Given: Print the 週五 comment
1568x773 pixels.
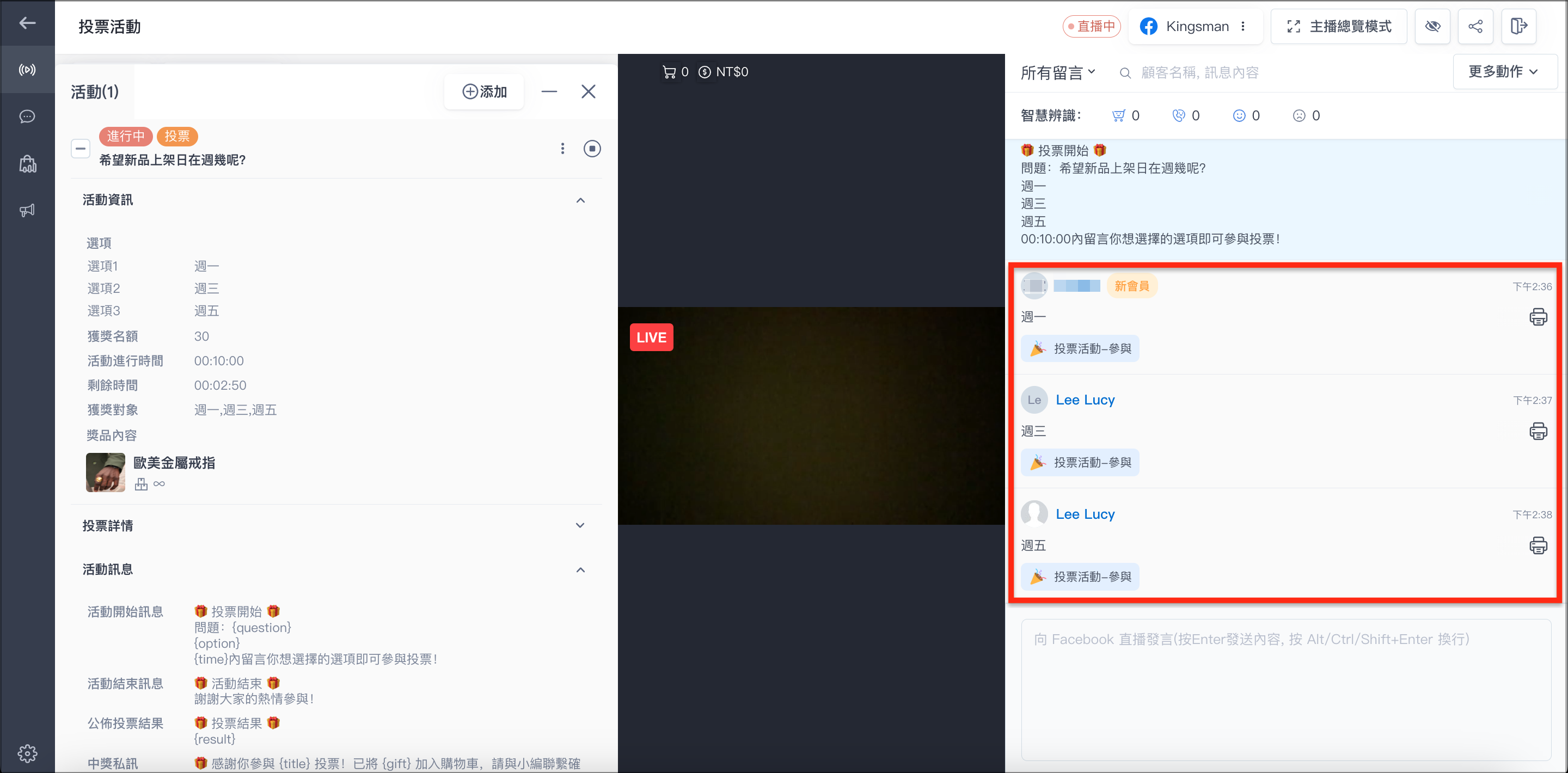Looking at the screenshot, I should (x=1538, y=545).
